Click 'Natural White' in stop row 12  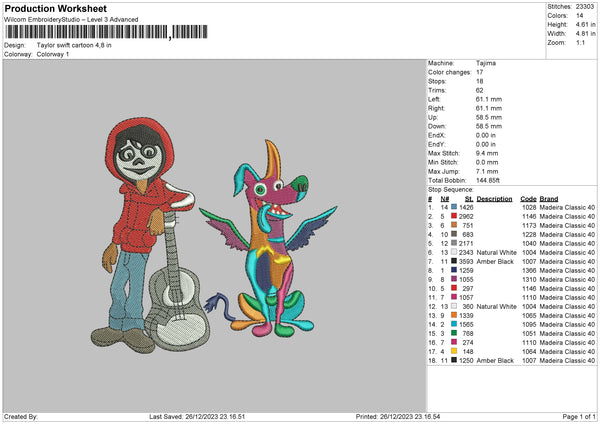point(497,306)
